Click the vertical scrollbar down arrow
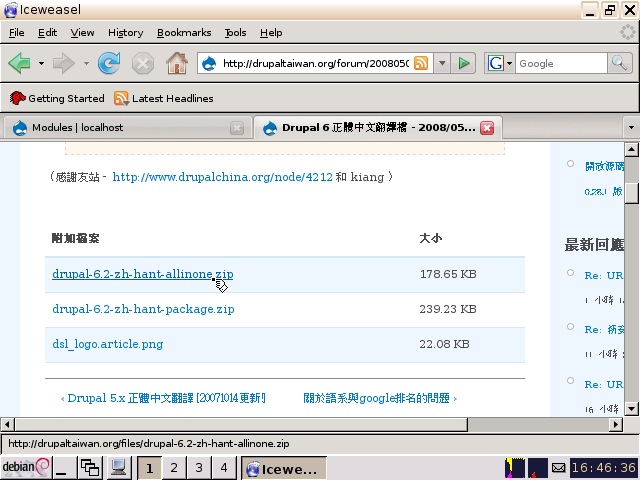The width and height of the screenshot is (640, 480). [631, 408]
